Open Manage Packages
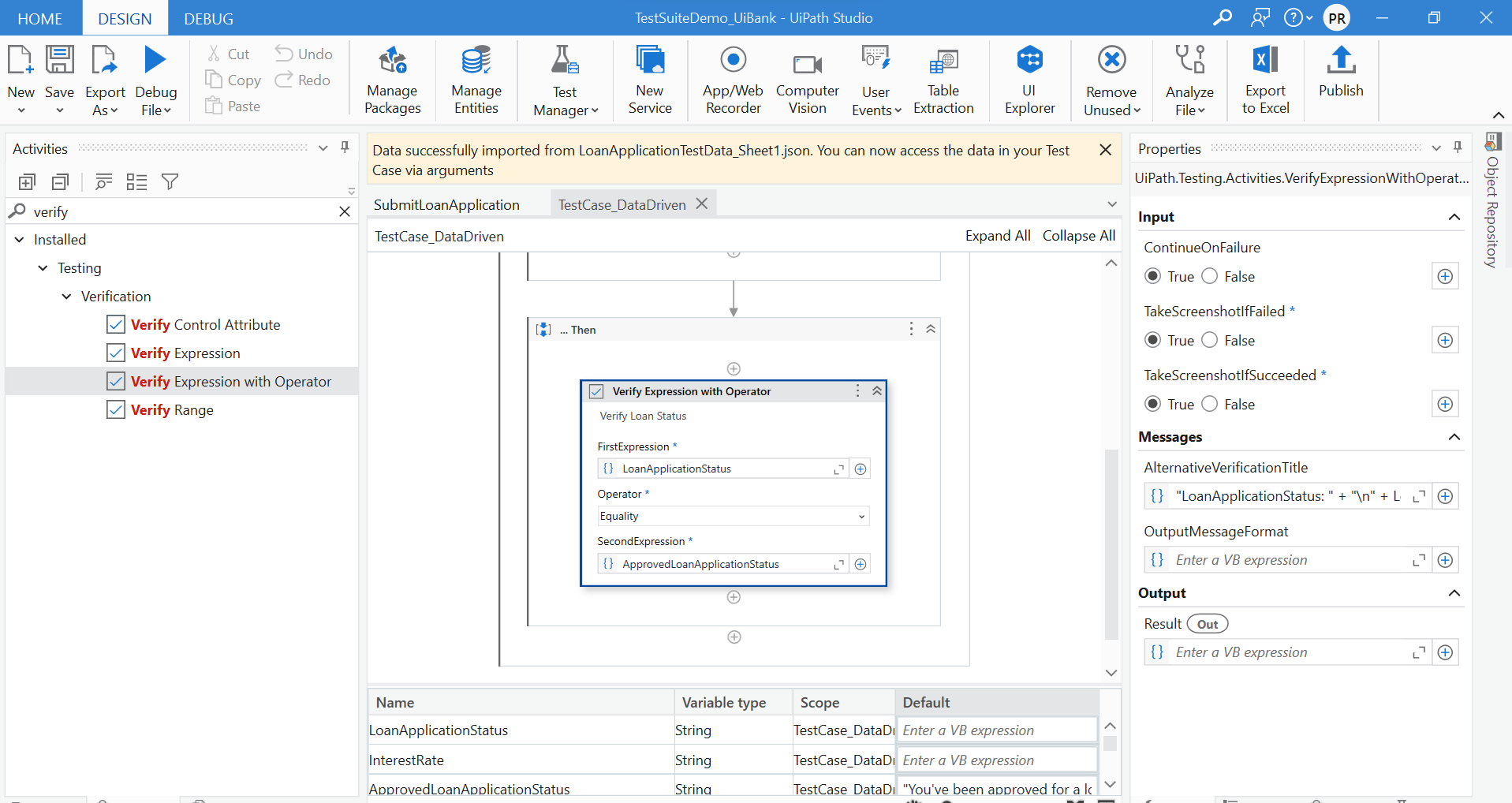Screen dimensions: 1512x803 [x=392, y=80]
